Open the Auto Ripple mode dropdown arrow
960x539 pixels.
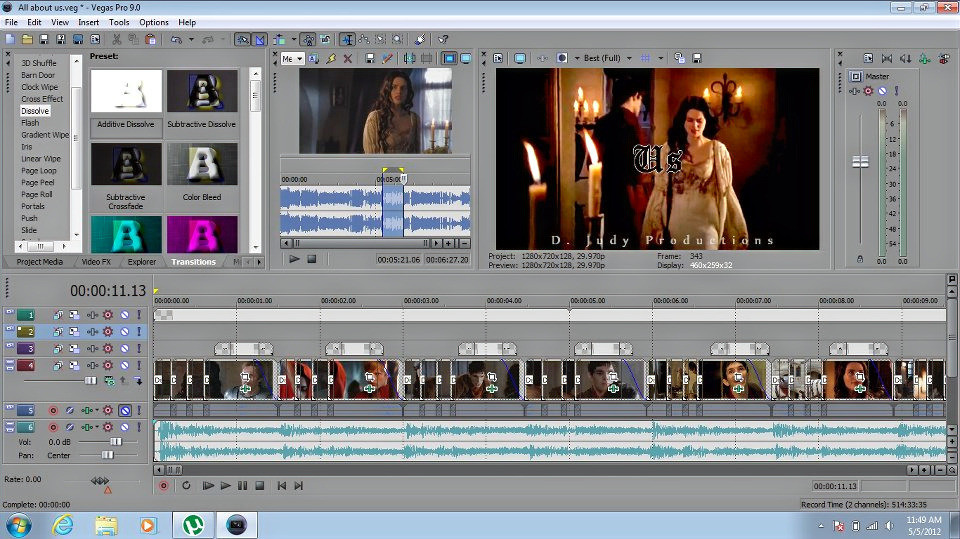(x=294, y=39)
